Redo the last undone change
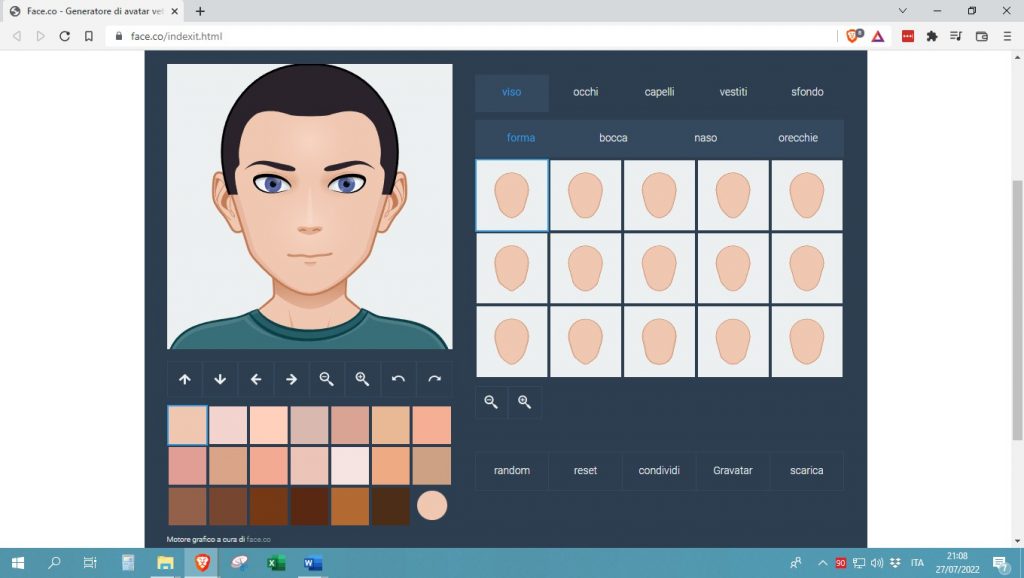Screen dimensions: 1024x578 point(433,379)
